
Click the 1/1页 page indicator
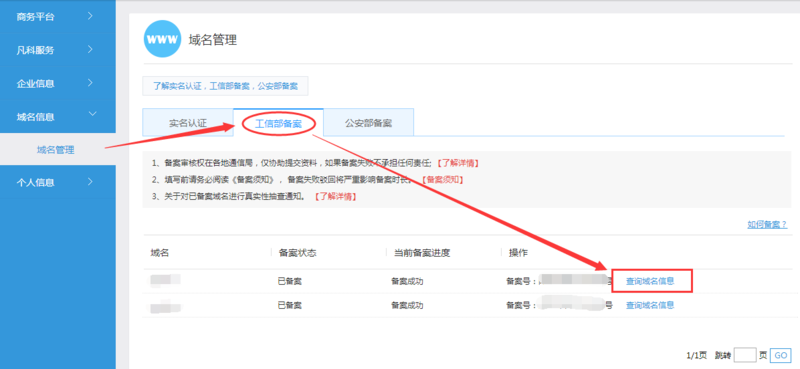point(696,355)
